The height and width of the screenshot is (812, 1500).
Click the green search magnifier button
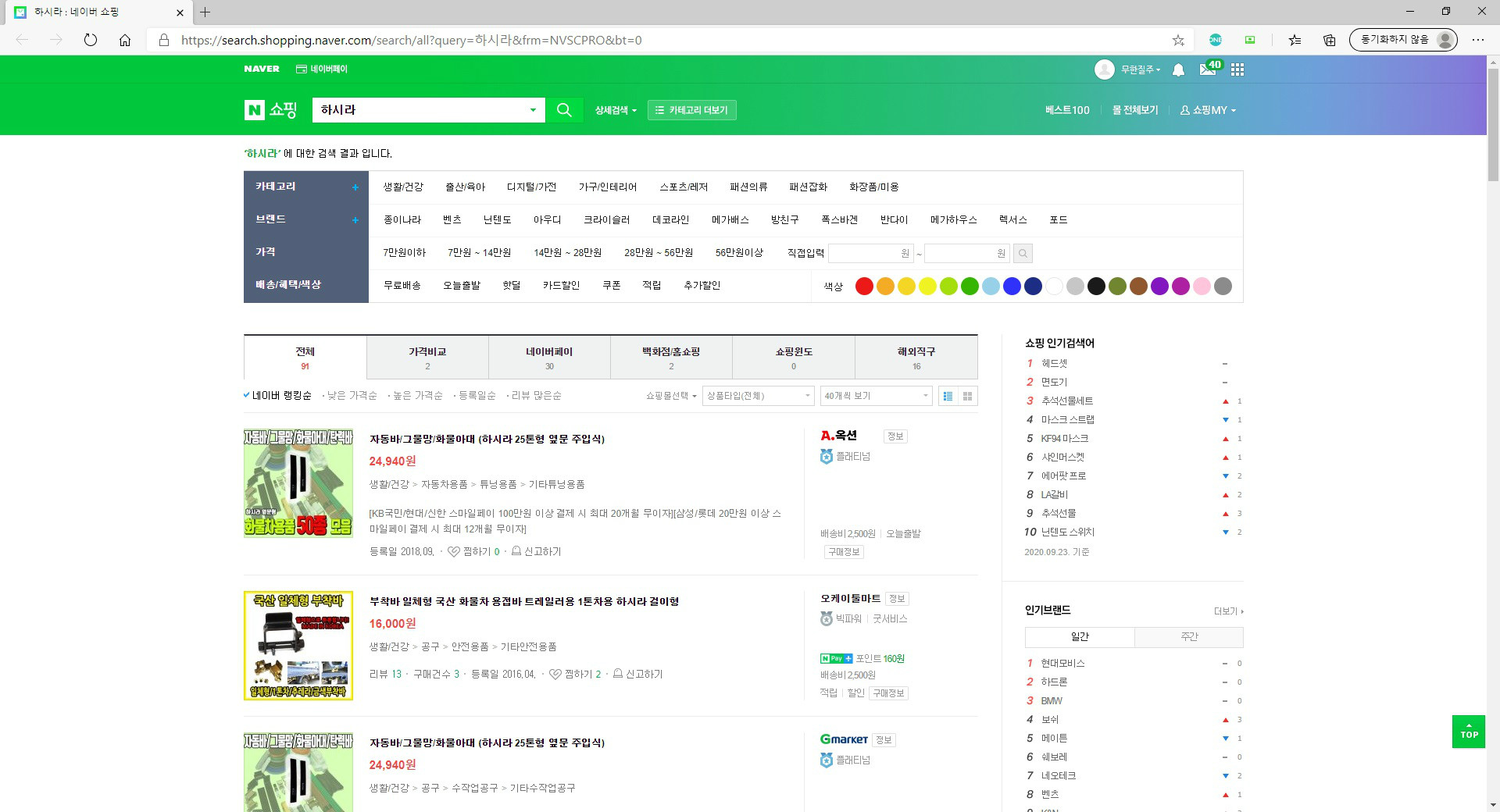[564, 110]
